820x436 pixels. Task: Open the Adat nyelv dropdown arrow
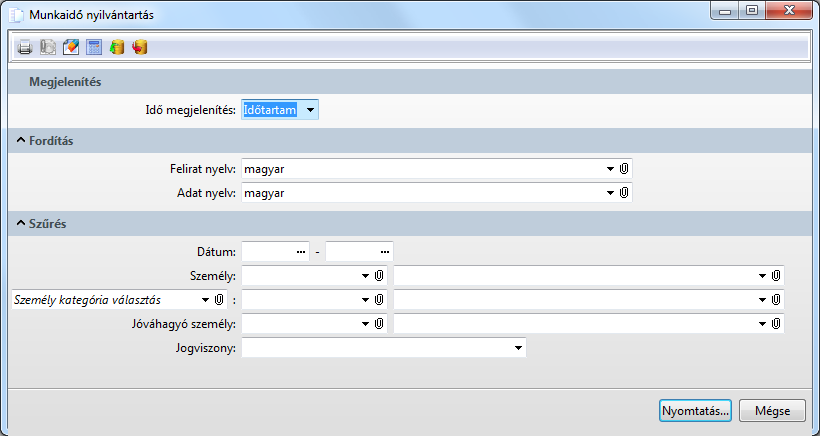(x=610, y=193)
